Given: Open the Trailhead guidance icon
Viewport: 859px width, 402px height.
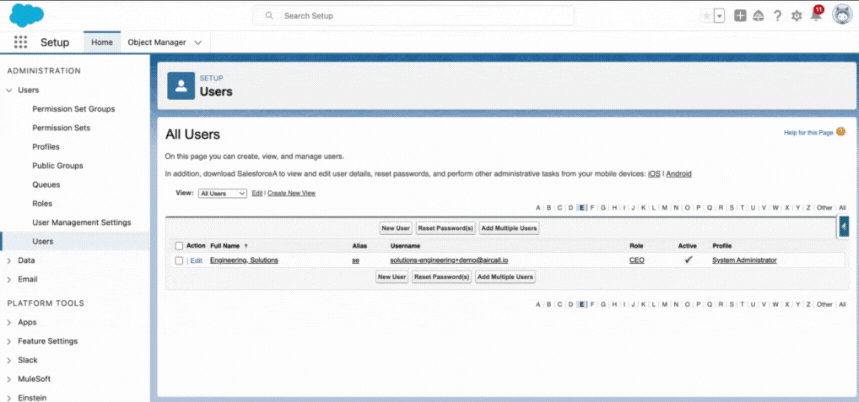Looking at the screenshot, I should 758,16.
